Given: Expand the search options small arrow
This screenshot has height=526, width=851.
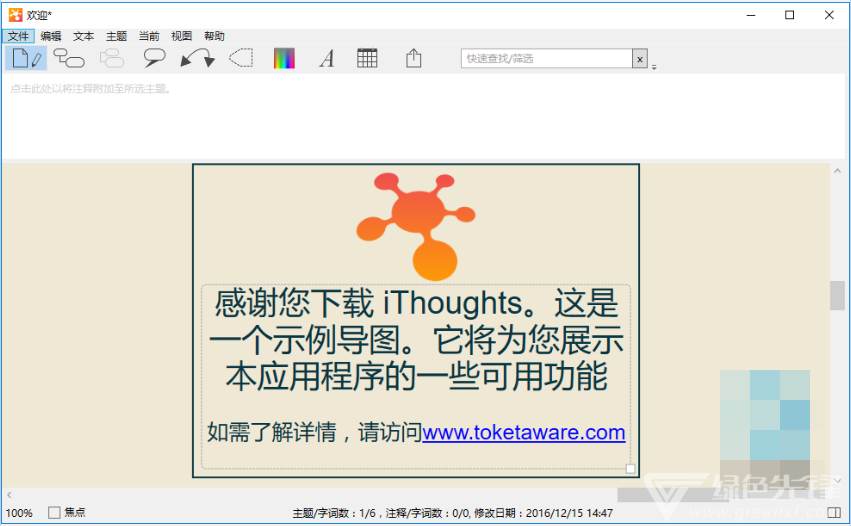Looking at the screenshot, I should click(x=654, y=67).
